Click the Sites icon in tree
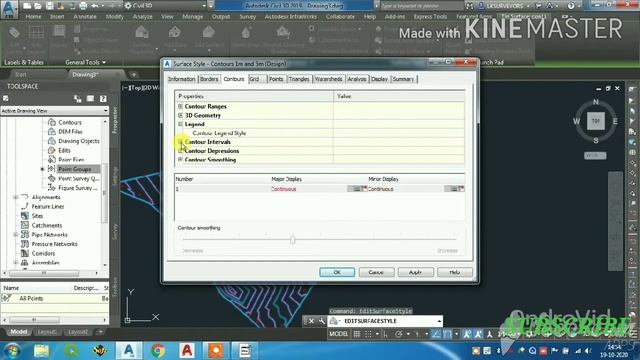This screenshot has width=640, height=360. 25,216
